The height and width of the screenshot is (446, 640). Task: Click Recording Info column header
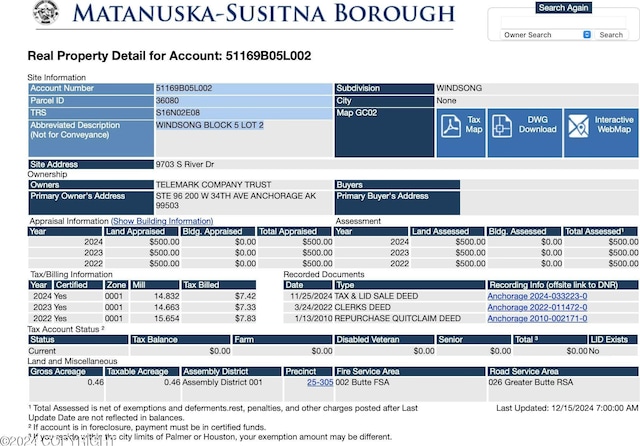pyautogui.click(x=562, y=285)
